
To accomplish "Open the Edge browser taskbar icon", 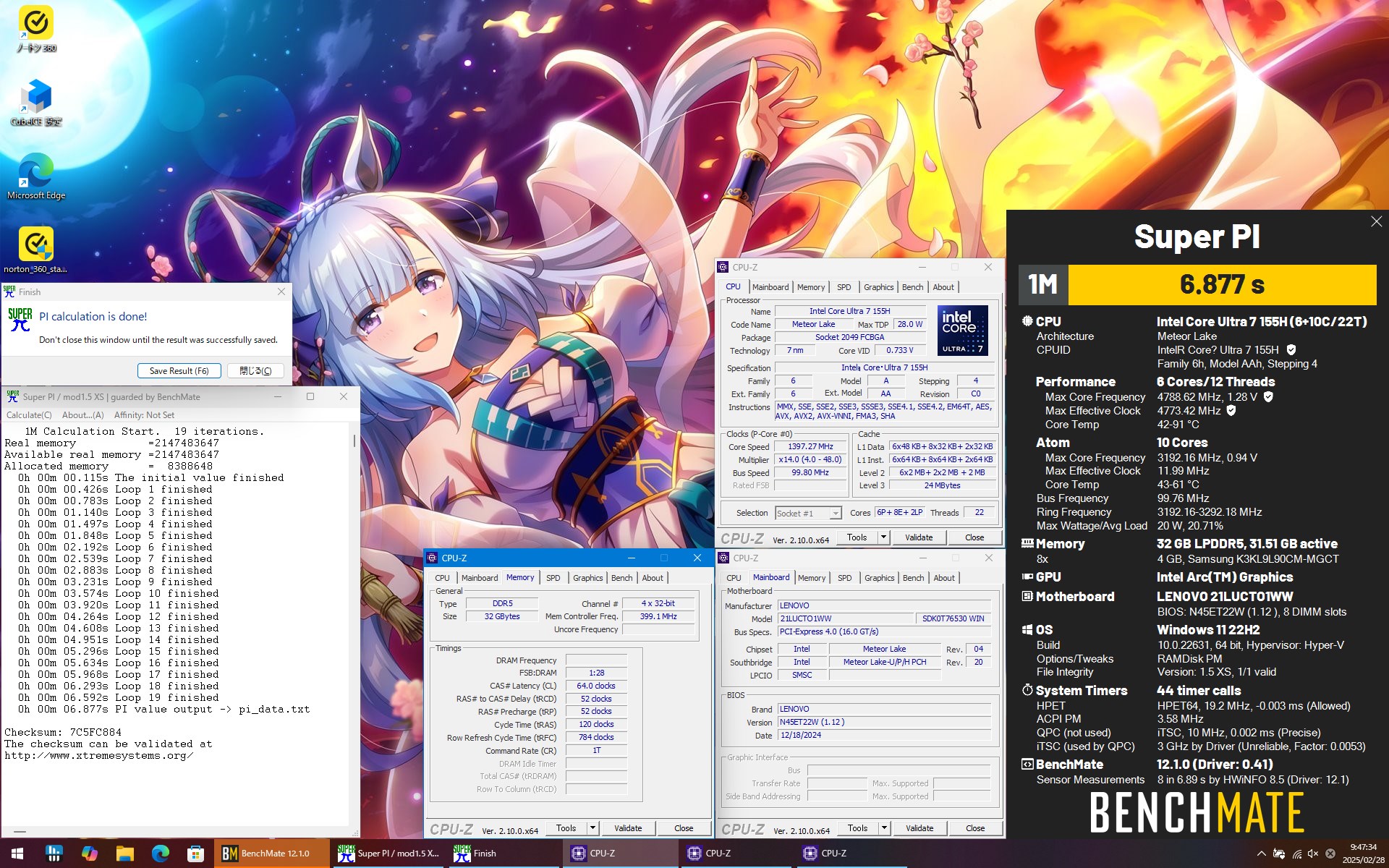I will point(161,854).
